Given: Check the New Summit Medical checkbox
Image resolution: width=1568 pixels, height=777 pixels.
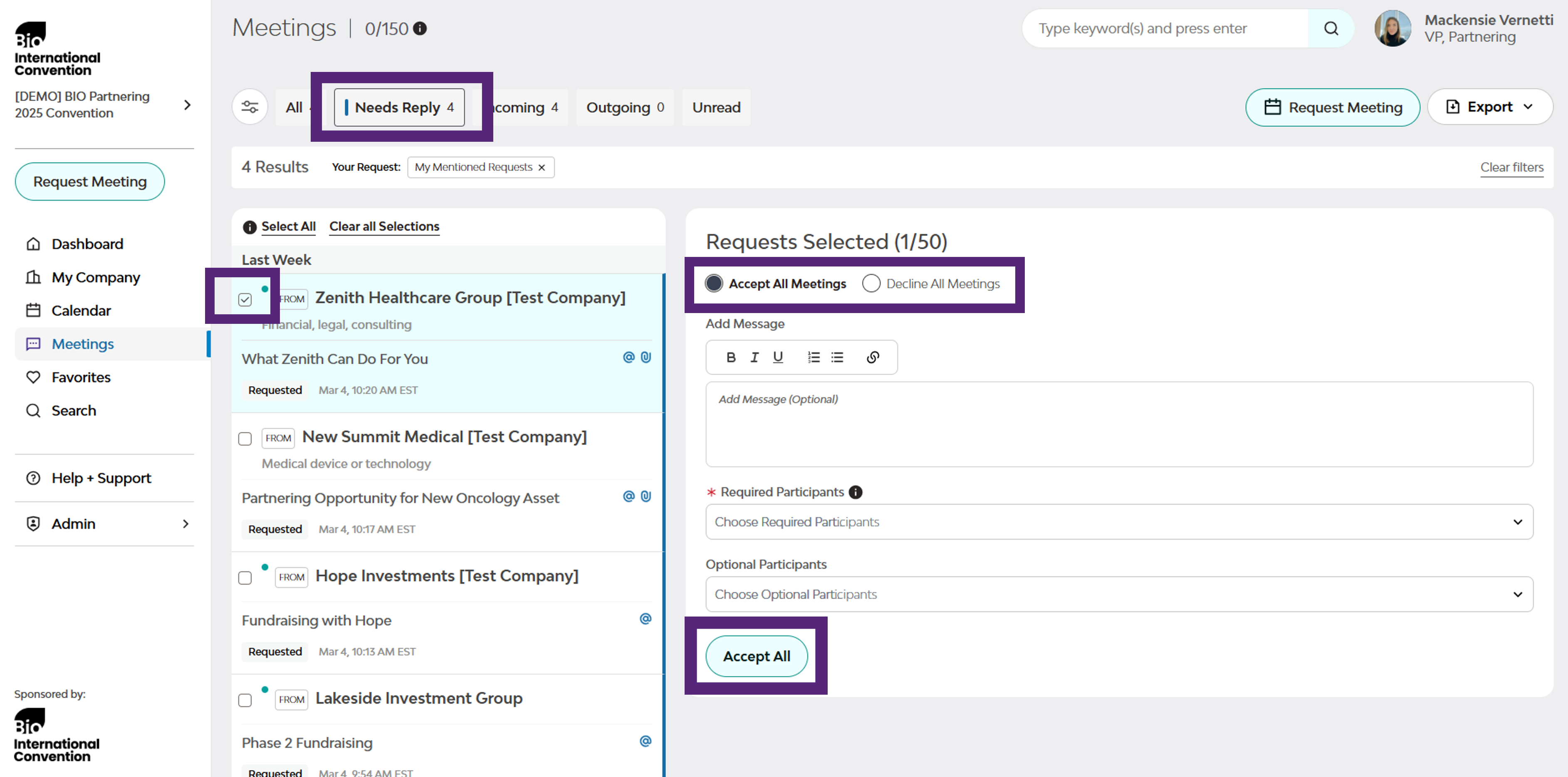Looking at the screenshot, I should (x=245, y=439).
